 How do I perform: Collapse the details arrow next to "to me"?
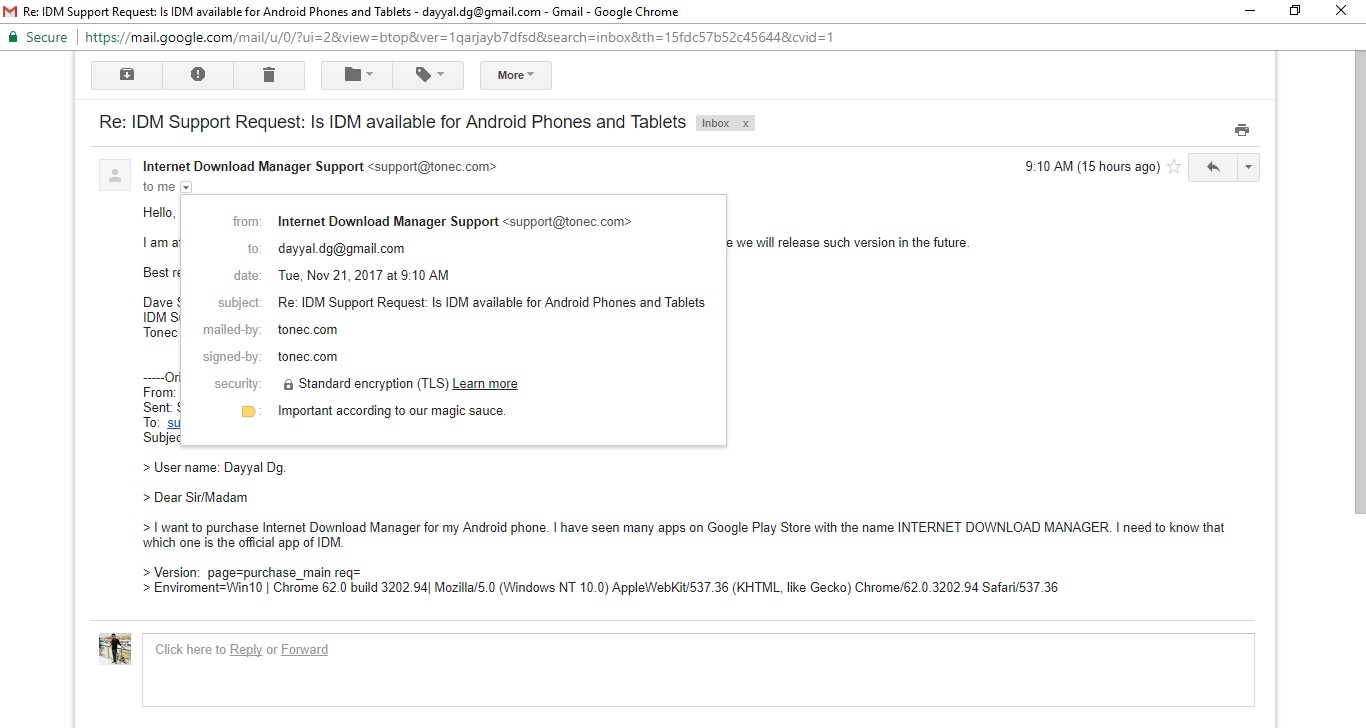click(x=186, y=187)
